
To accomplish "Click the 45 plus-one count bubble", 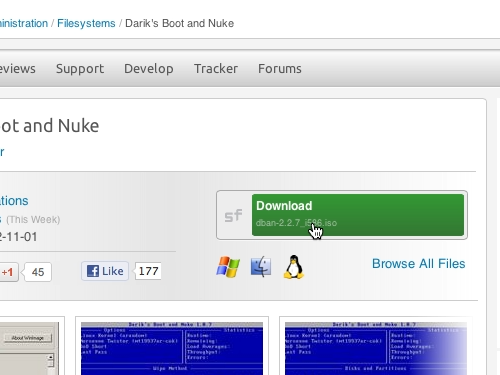I will click(x=38, y=272).
